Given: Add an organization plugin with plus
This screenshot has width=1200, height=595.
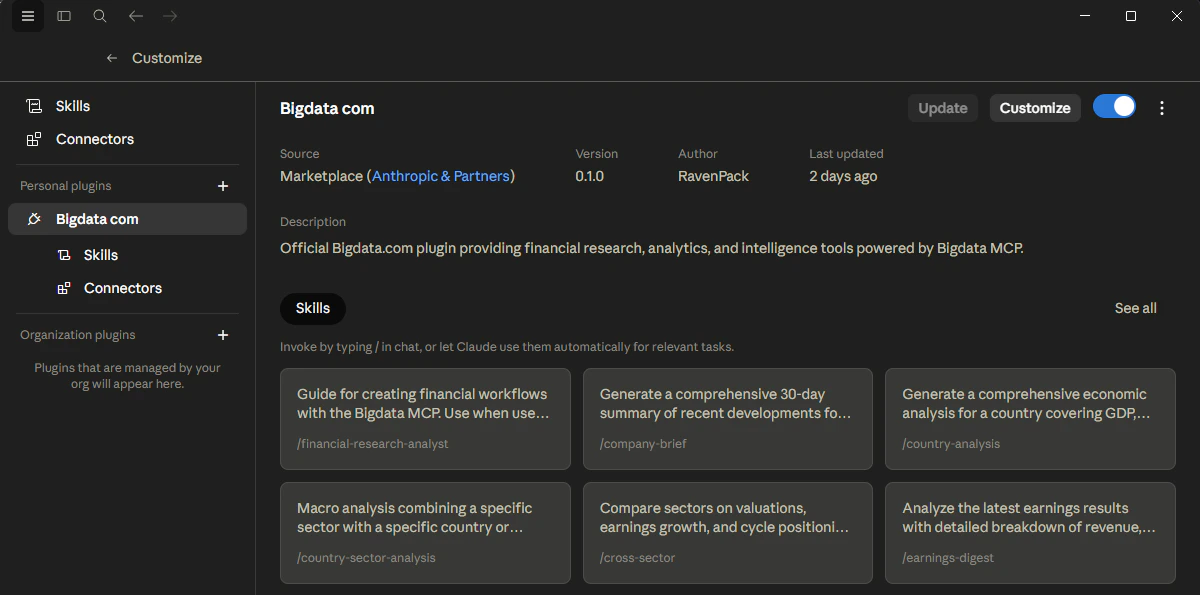Looking at the screenshot, I should [x=223, y=335].
